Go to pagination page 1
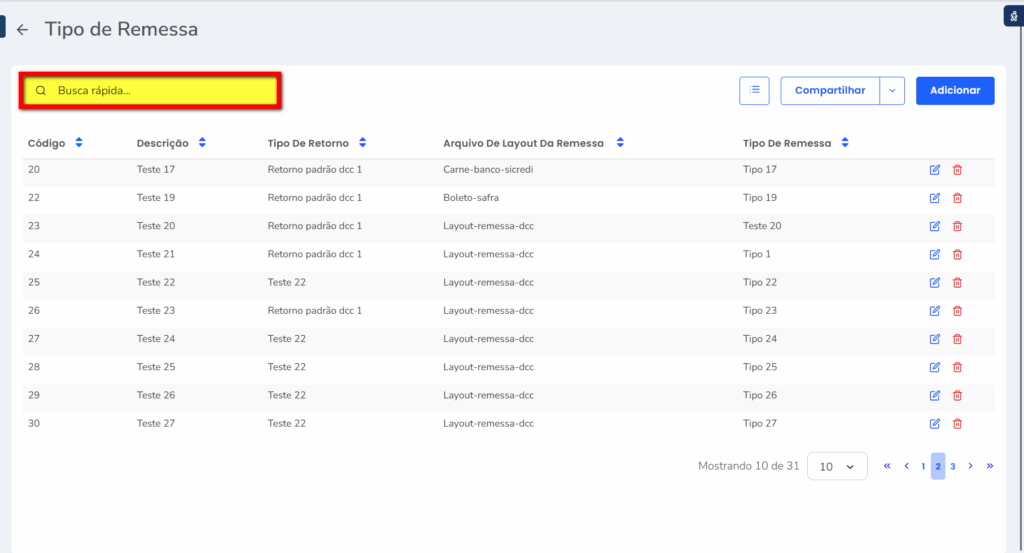Viewport: 1024px width, 553px height. [923, 466]
